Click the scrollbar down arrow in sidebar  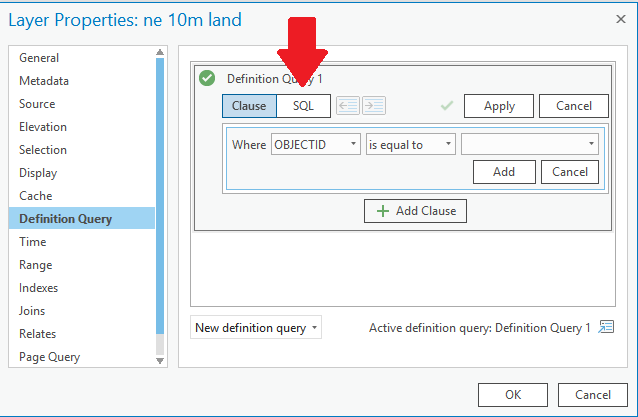click(x=160, y=361)
